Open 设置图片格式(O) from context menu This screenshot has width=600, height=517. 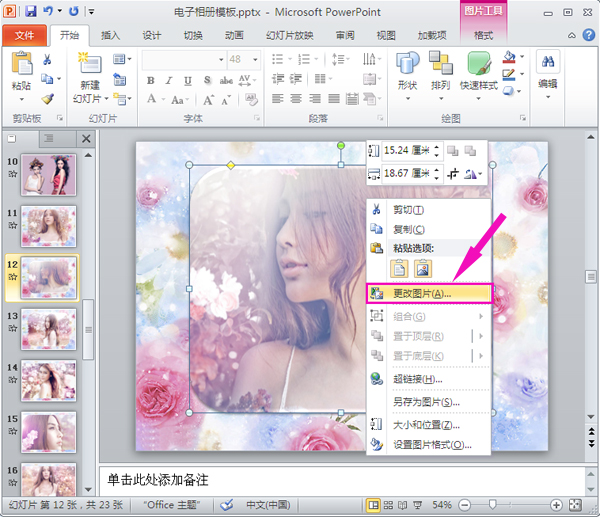(429, 445)
